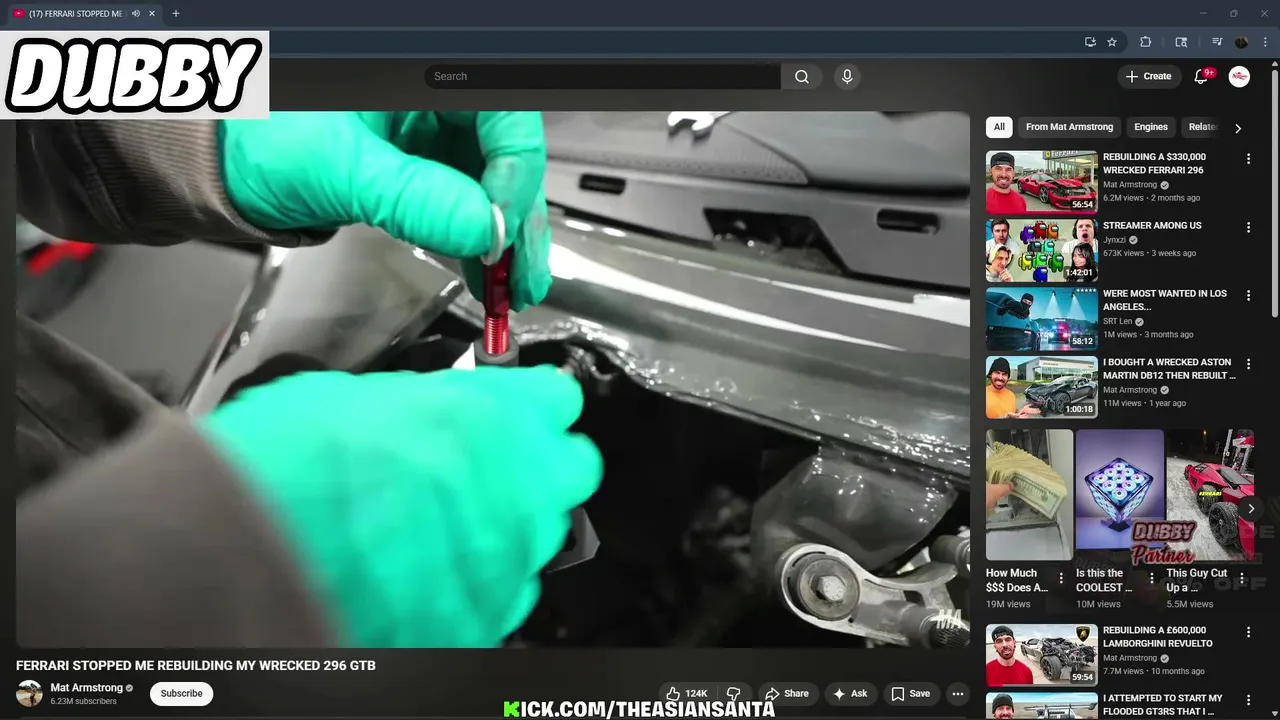Screen dimensions: 1280x720
Task: Open Rebuilding $330,000 Ferrari 296 thumbnail
Action: [x=1041, y=182]
